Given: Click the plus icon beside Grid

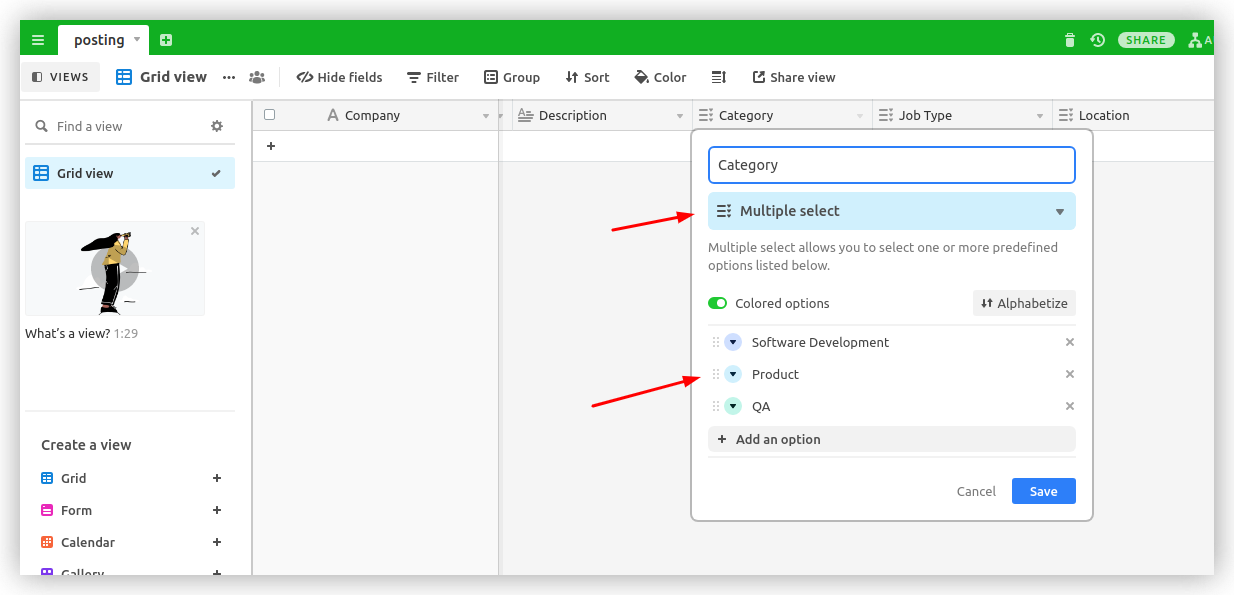Looking at the screenshot, I should pyautogui.click(x=217, y=478).
